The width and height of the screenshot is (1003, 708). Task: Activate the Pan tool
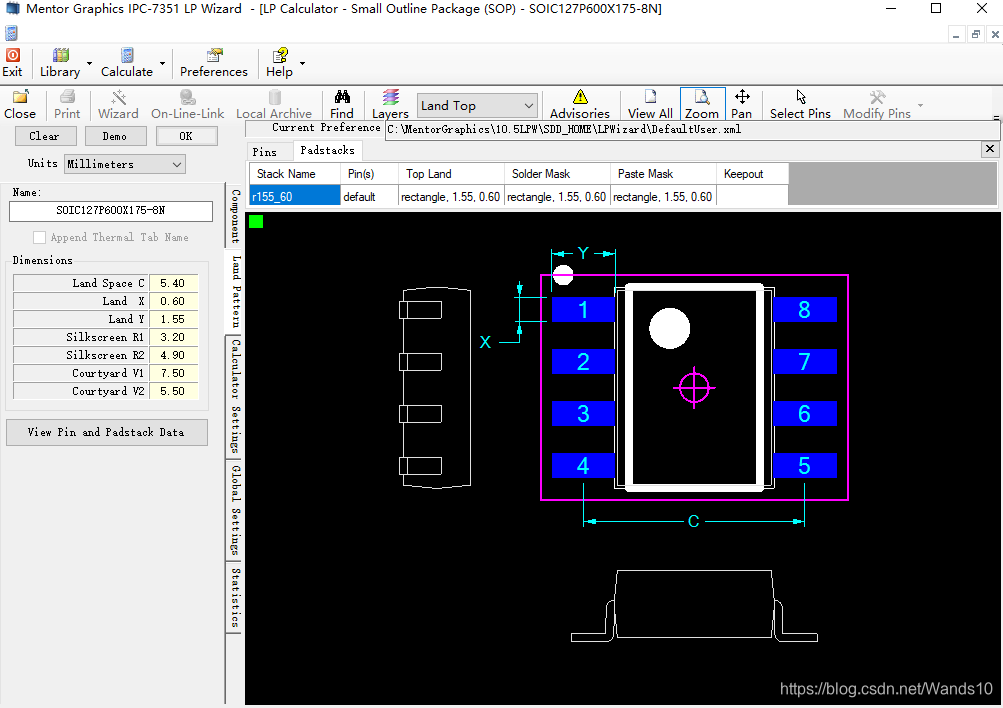point(741,104)
